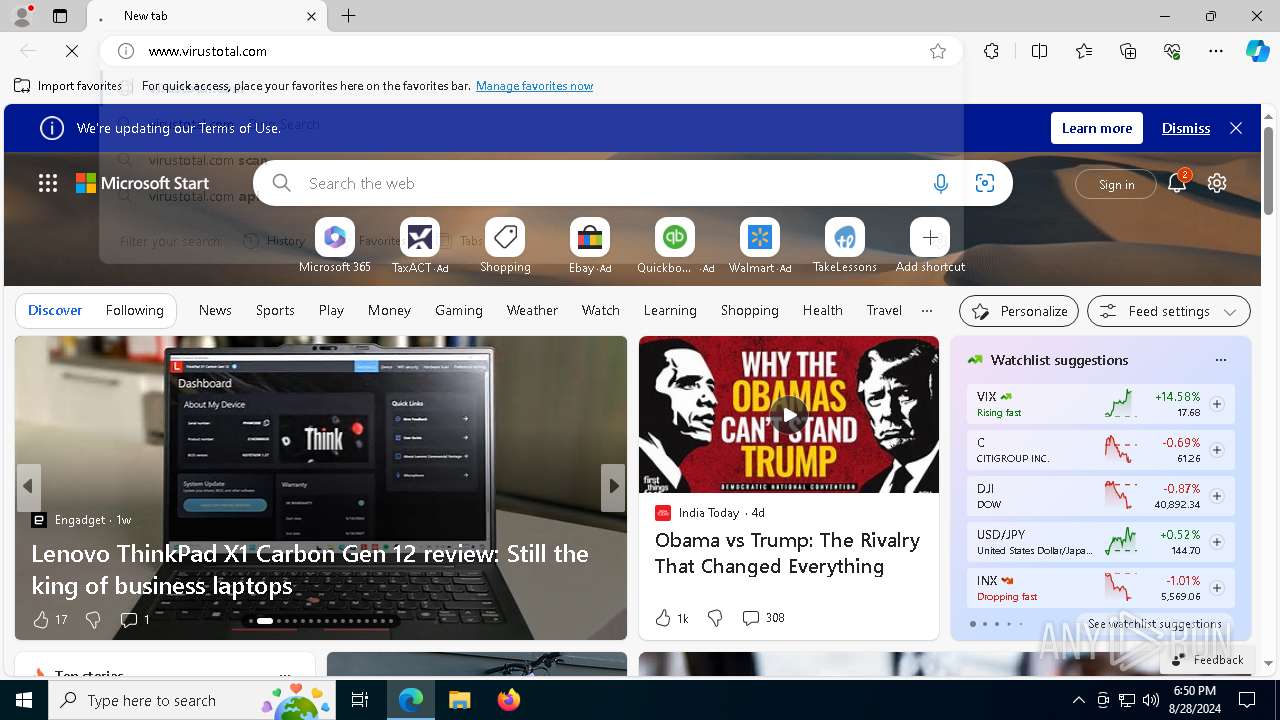Image resolution: width=1280 pixels, height=720 pixels.
Task: Open the Sports category
Action: (x=275, y=310)
